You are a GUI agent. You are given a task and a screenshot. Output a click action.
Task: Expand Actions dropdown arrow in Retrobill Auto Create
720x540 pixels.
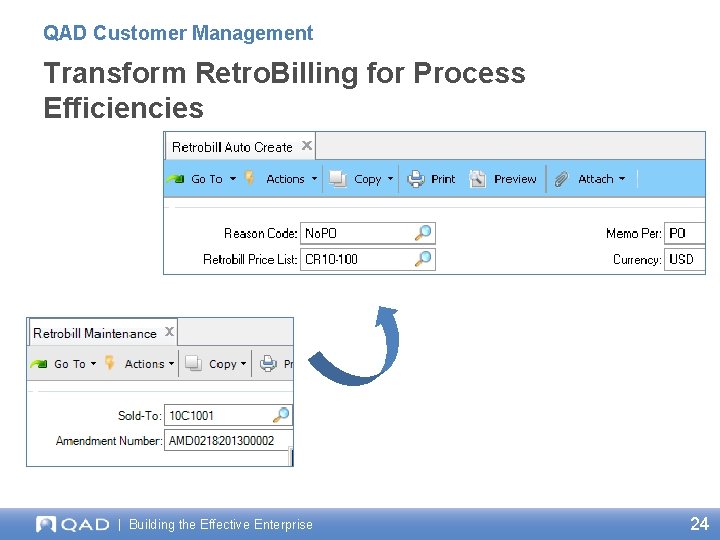pyautogui.click(x=314, y=179)
